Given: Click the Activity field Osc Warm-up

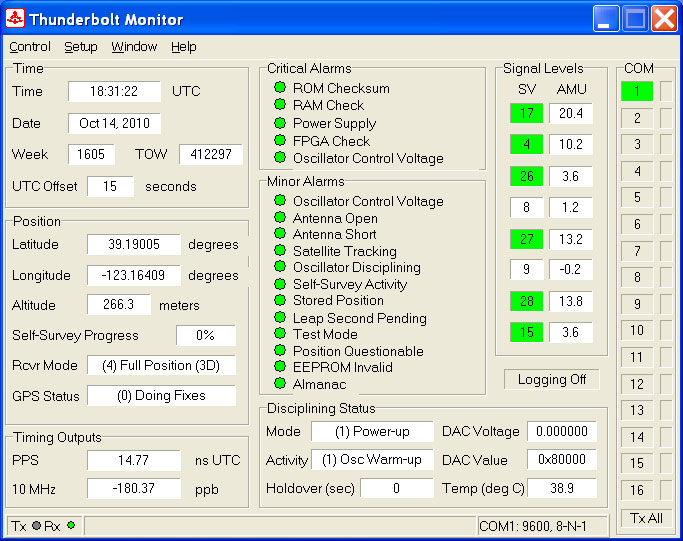Looking at the screenshot, I should [372, 460].
